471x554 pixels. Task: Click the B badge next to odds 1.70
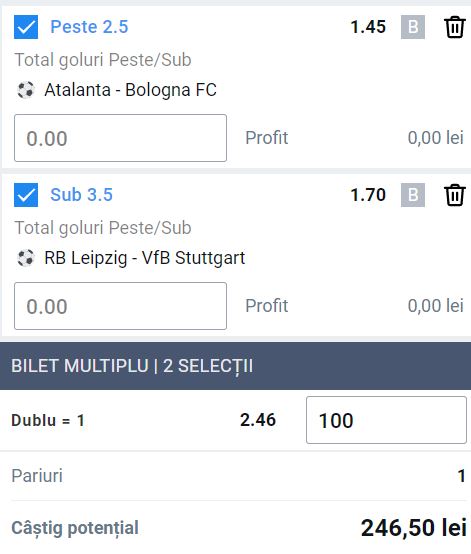click(413, 195)
